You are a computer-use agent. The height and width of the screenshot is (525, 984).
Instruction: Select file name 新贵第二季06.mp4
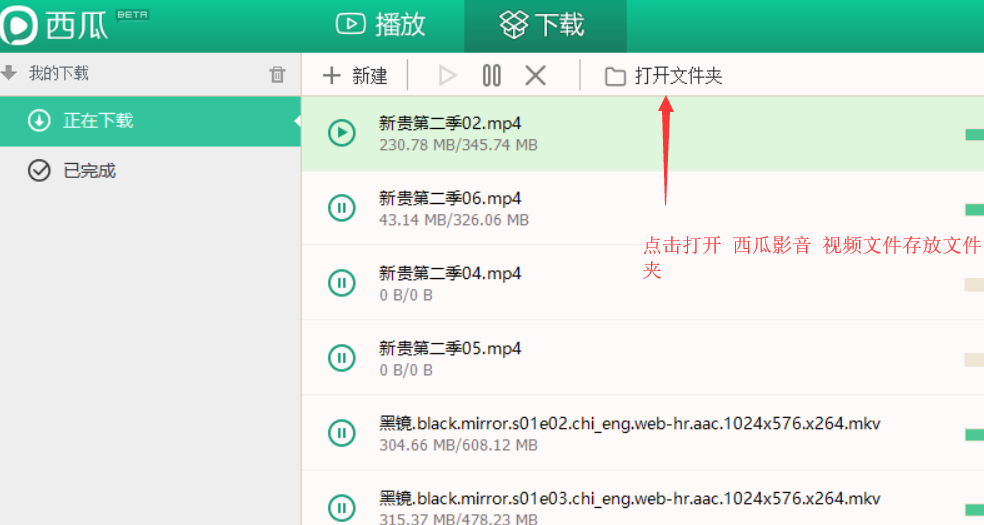(x=450, y=198)
